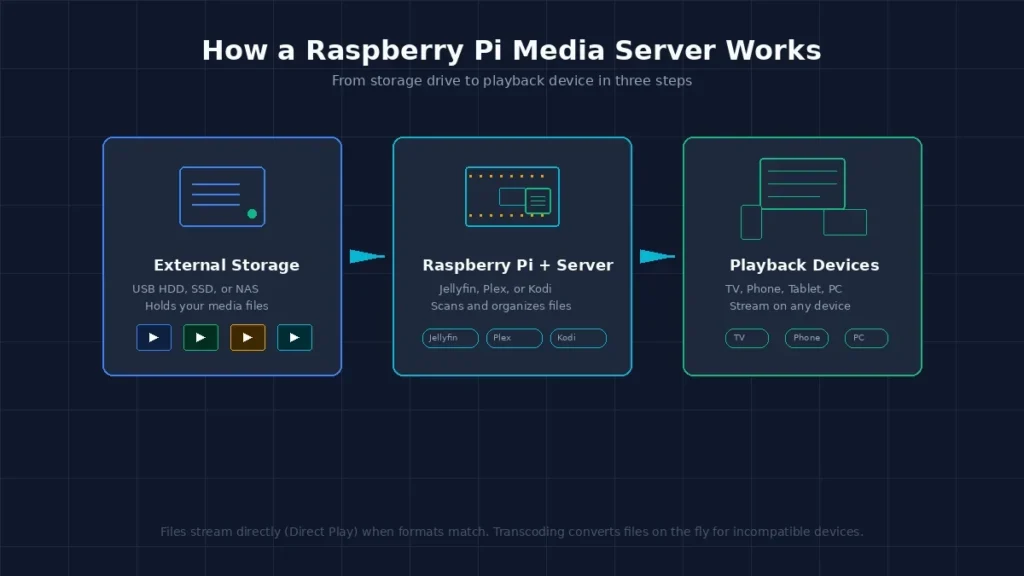
Task: Click the main title How a Raspberry Pi Media Server Works
Action: pos(511,50)
